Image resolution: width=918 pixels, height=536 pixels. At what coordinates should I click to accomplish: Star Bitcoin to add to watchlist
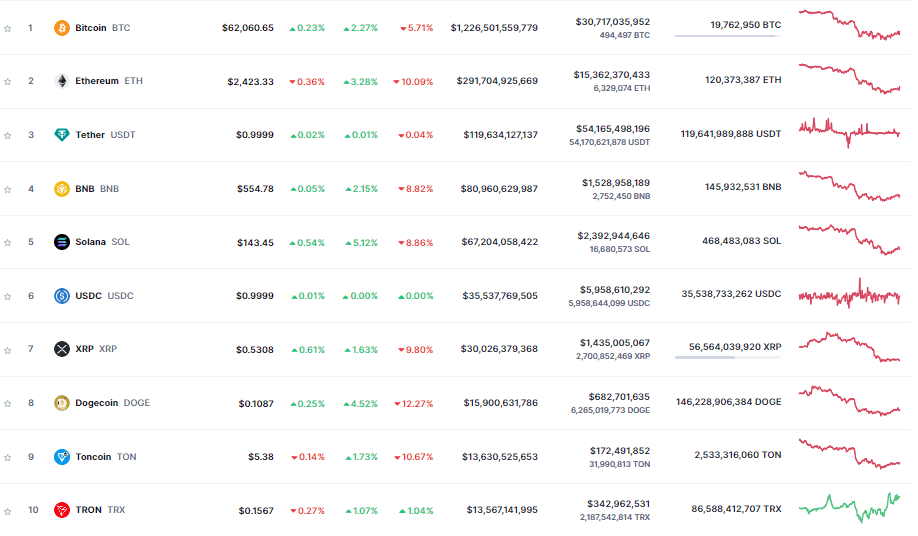(x=8, y=28)
